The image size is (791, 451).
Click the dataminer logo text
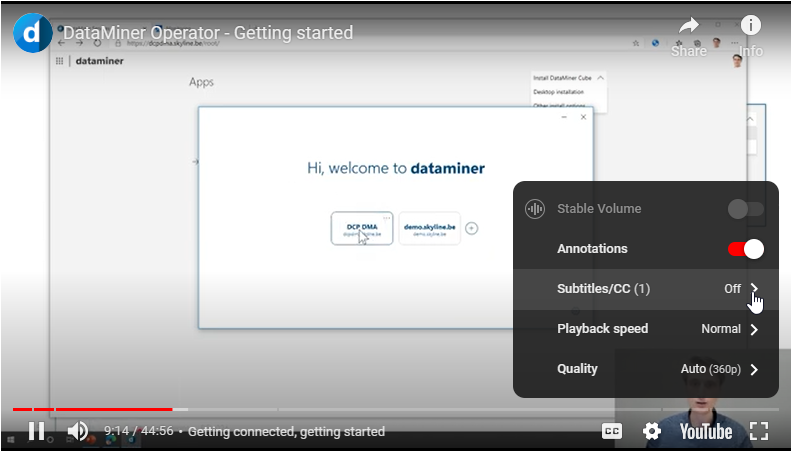point(99,61)
